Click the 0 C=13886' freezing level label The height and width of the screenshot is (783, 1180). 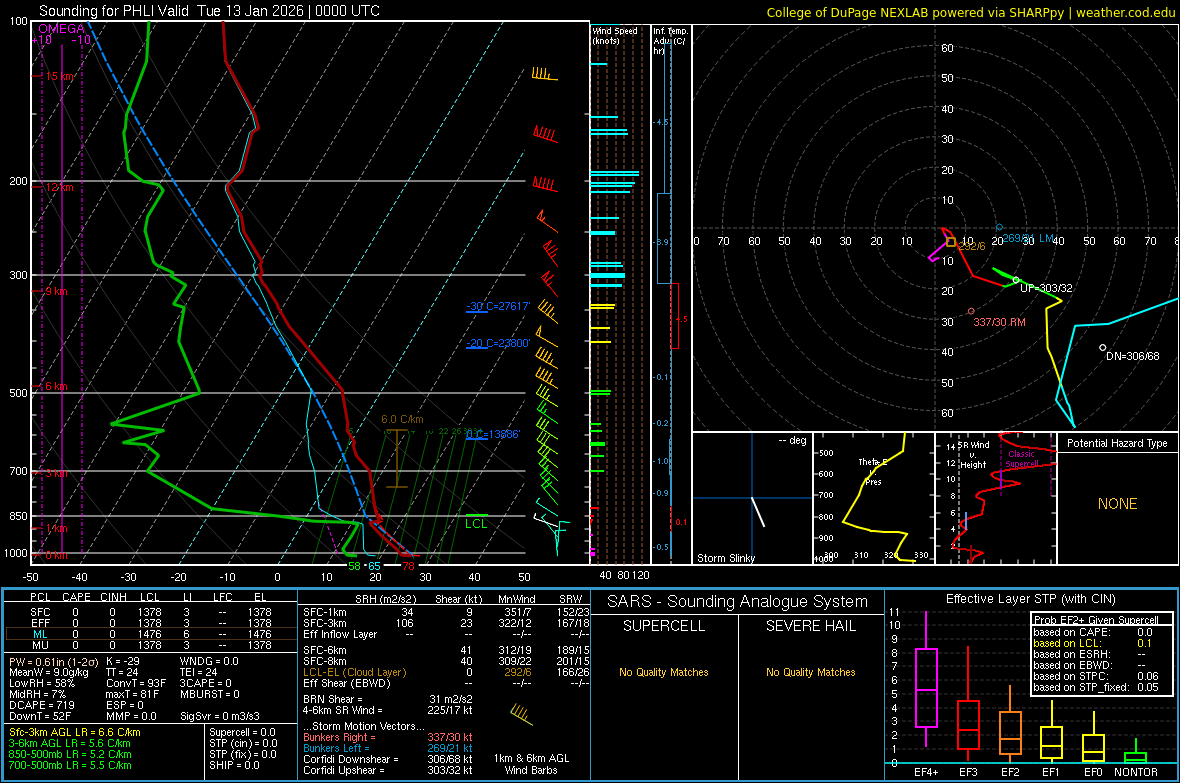click(493, 434)
